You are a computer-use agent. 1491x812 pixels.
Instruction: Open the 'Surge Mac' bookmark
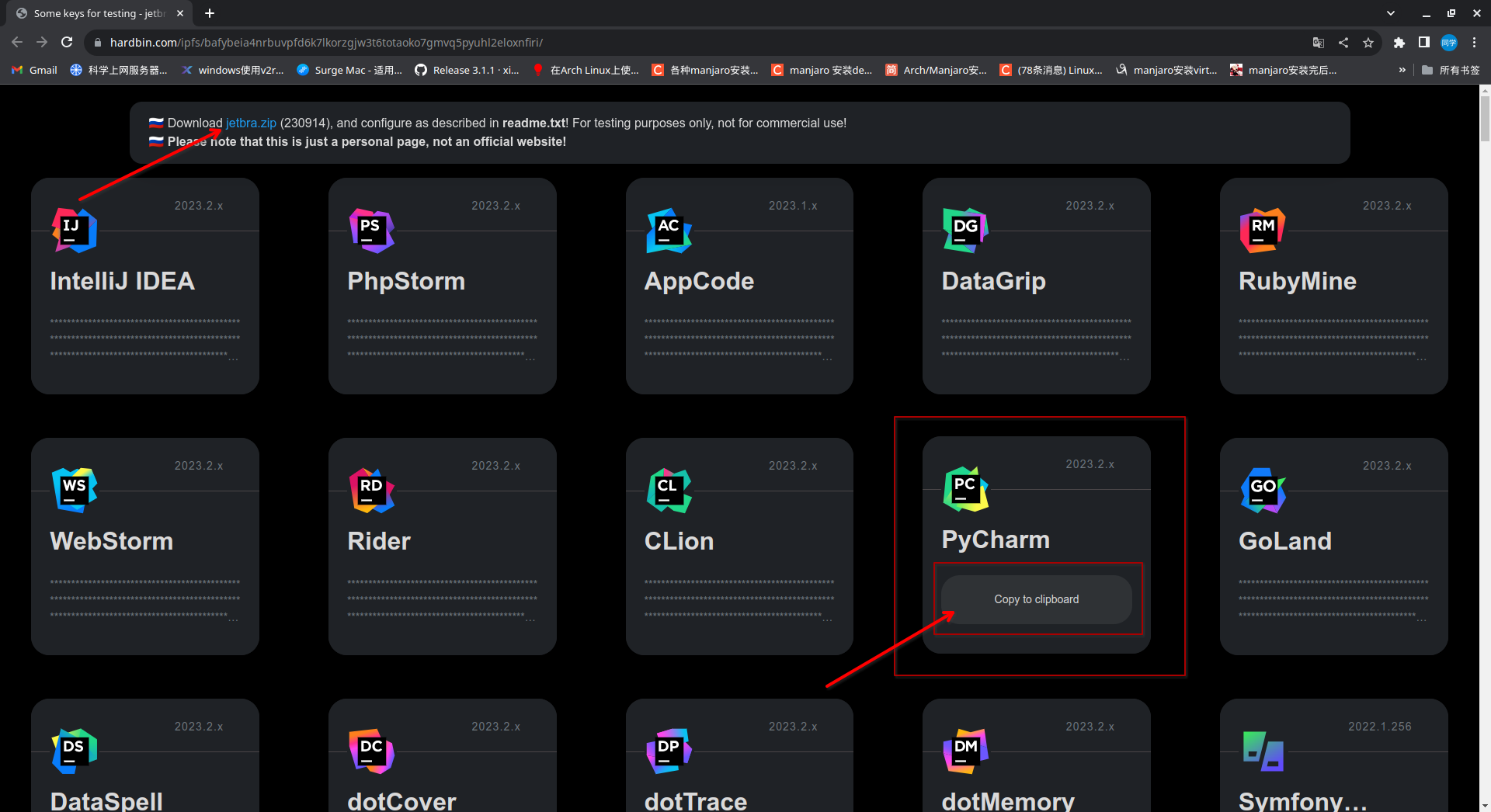(350, 70)
